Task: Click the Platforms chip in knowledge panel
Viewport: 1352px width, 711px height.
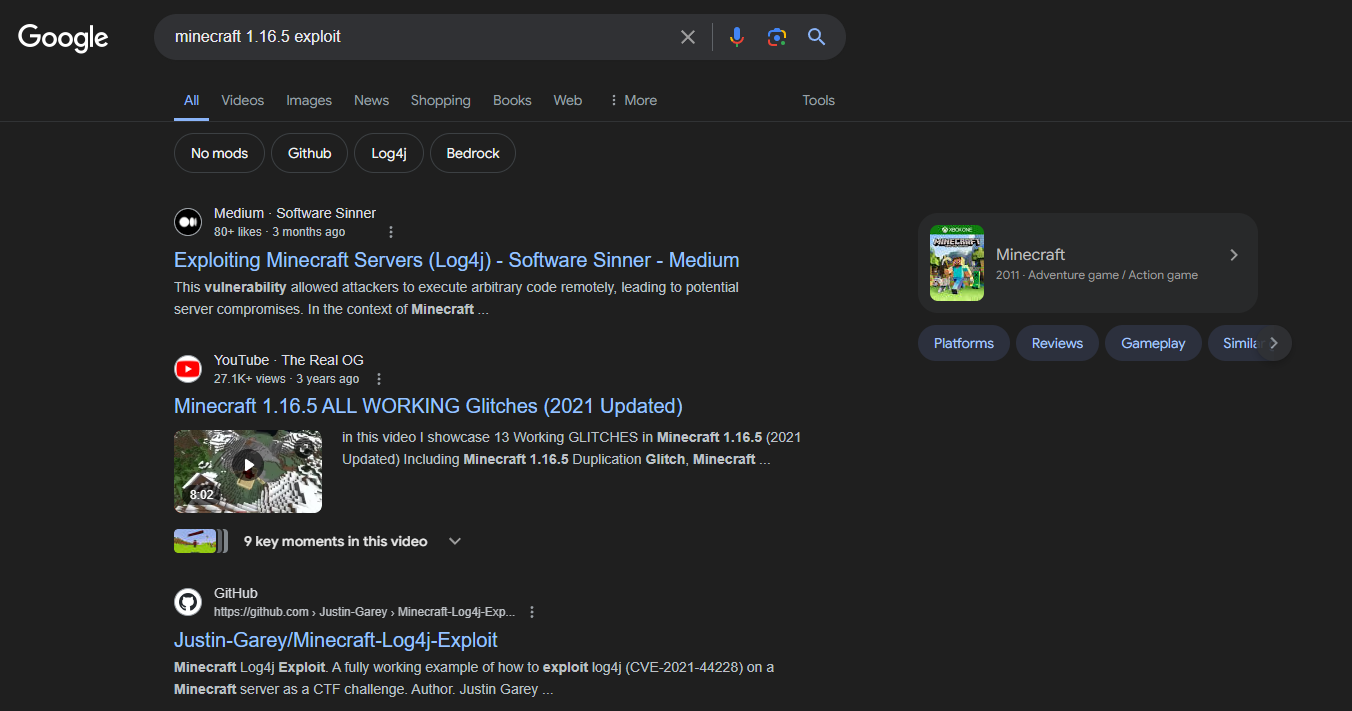Action: coord(964,343)
